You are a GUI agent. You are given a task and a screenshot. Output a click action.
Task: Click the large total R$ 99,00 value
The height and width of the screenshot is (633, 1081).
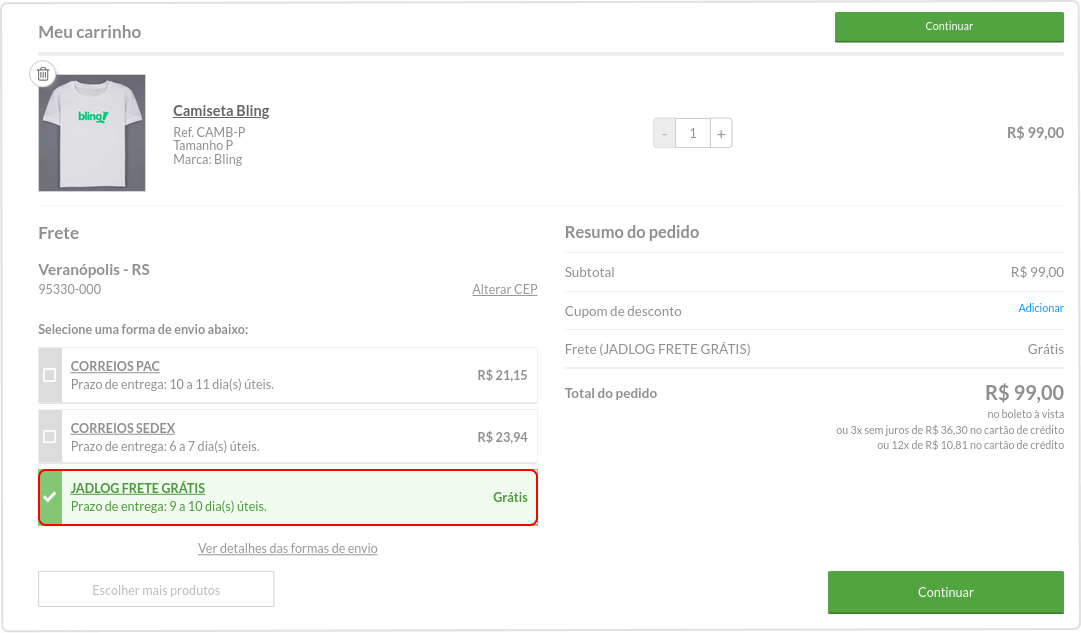(x=1024, y=393)
